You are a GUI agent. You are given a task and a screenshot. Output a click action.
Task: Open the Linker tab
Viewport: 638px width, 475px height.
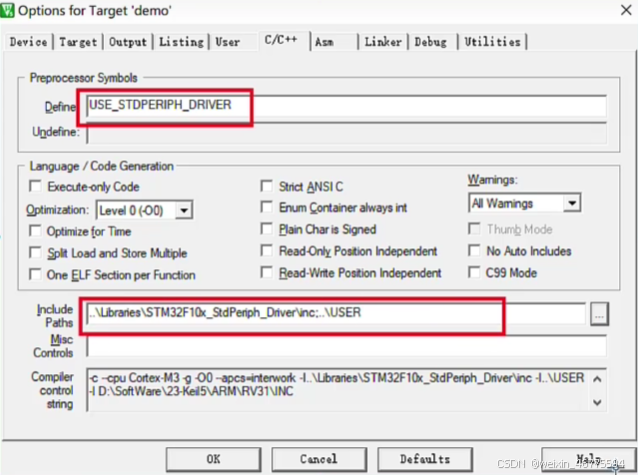[383, 42]
